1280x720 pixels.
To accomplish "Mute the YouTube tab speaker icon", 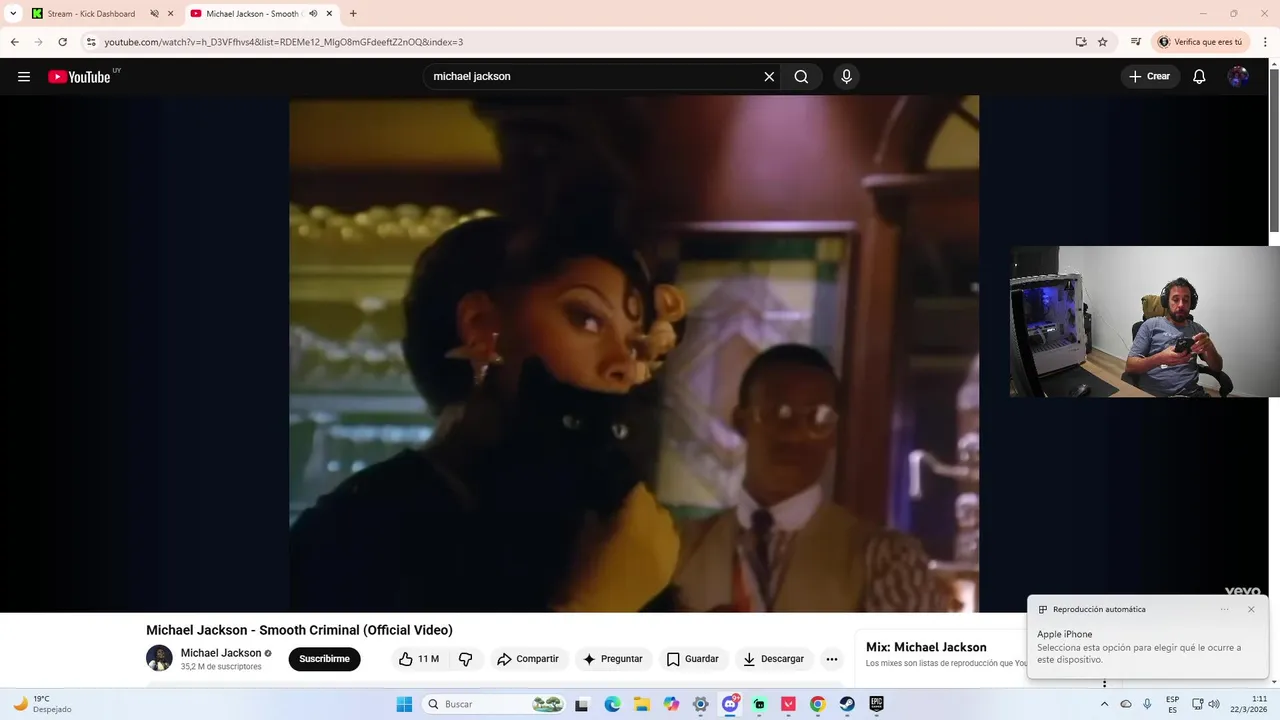I will [x=313, y=14].
